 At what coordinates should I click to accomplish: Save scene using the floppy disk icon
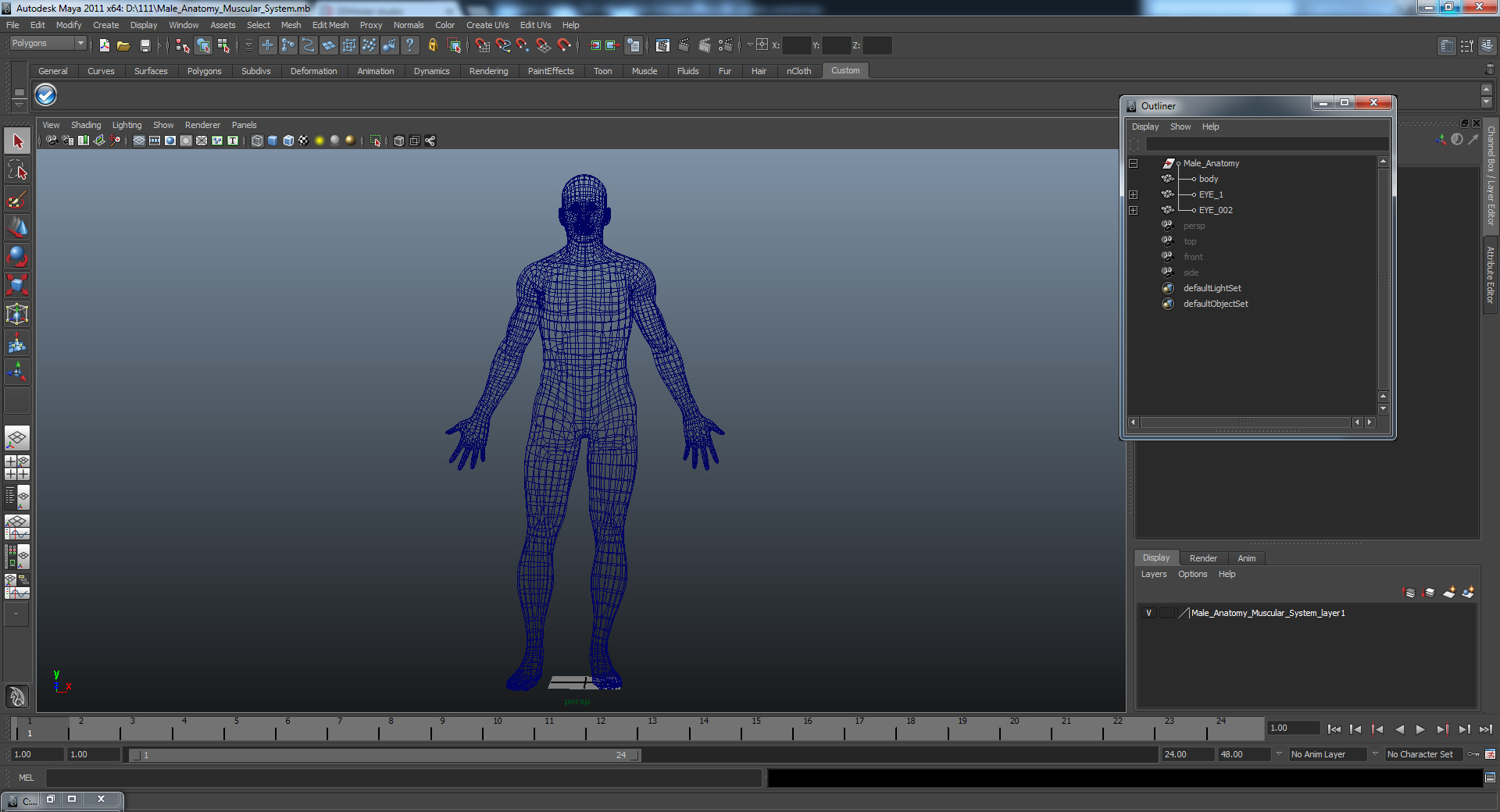coord(145,46)
